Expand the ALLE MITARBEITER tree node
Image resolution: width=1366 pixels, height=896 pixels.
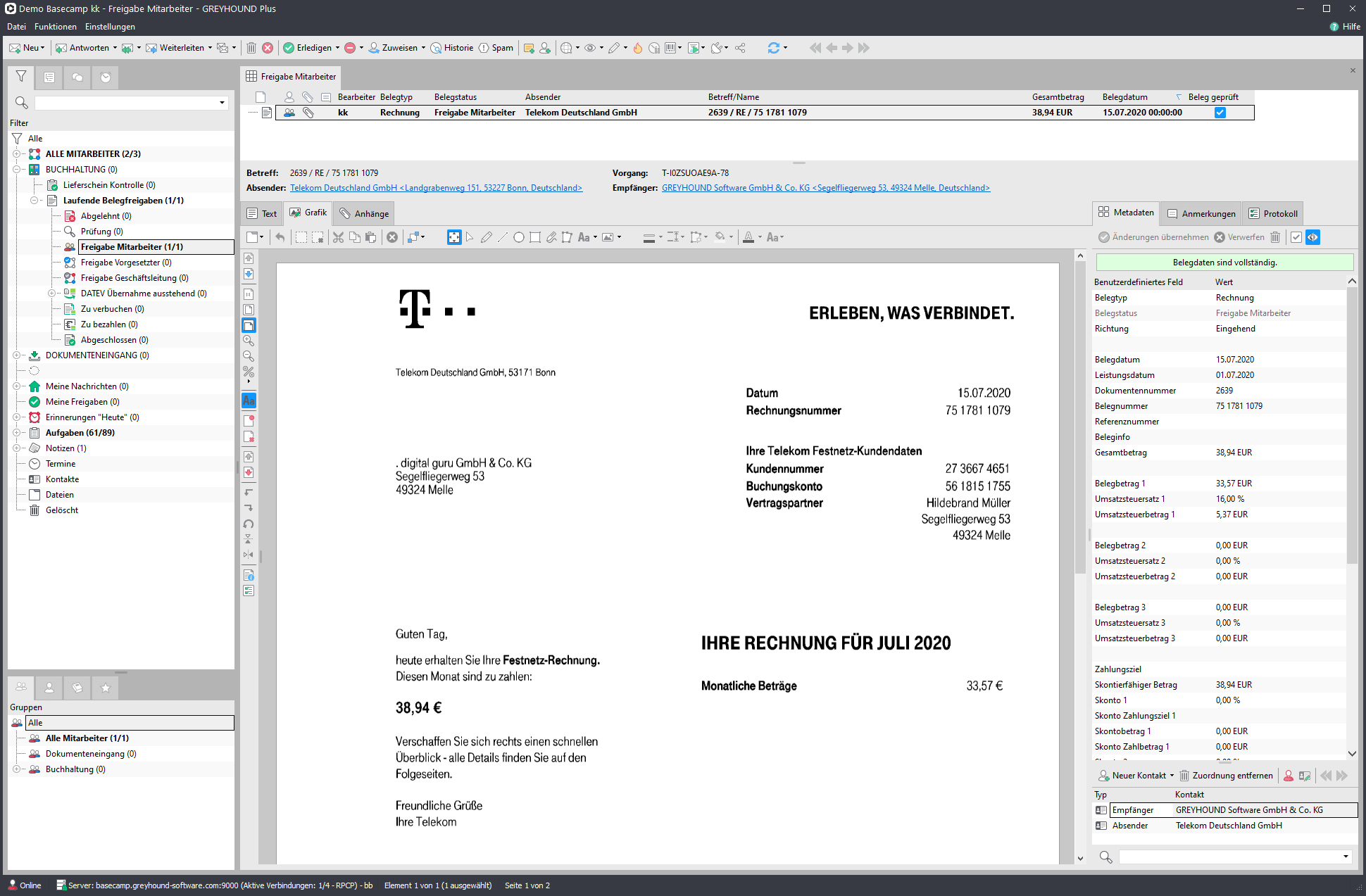tap(16, 154)
